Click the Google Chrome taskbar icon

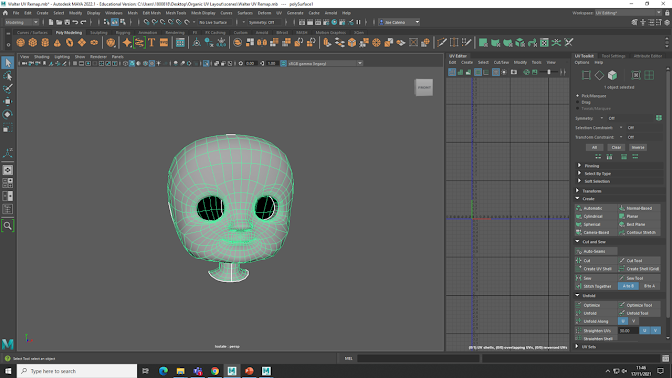point(215,371)
